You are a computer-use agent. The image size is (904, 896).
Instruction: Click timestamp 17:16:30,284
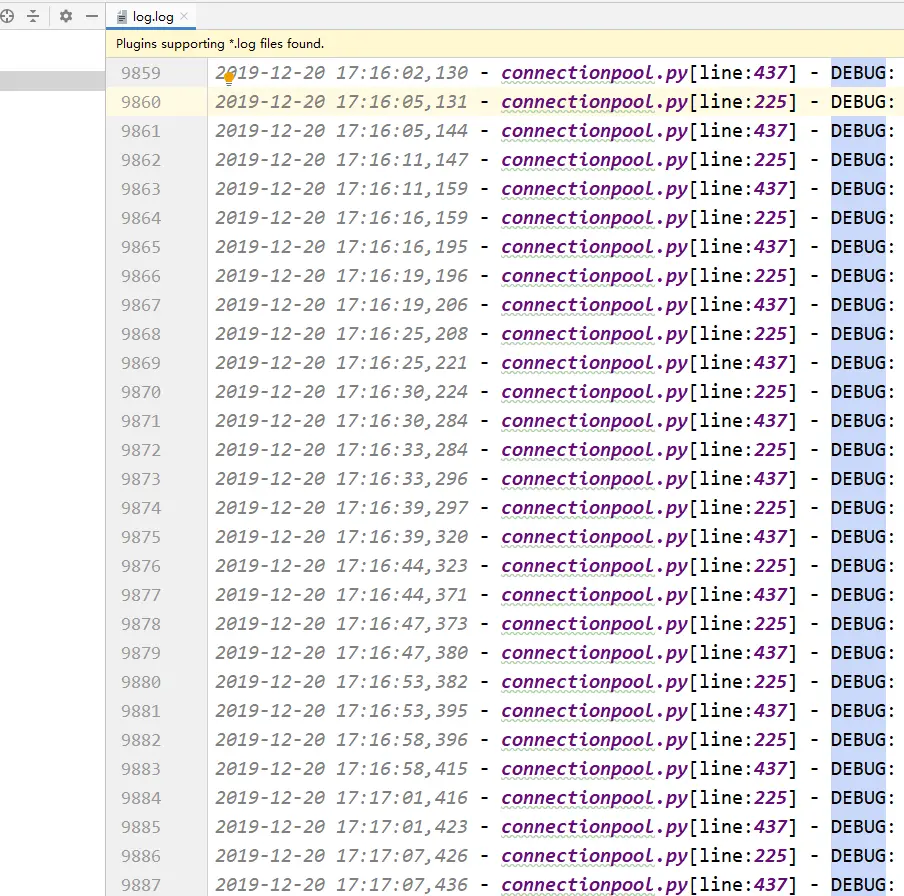[402, 421]
